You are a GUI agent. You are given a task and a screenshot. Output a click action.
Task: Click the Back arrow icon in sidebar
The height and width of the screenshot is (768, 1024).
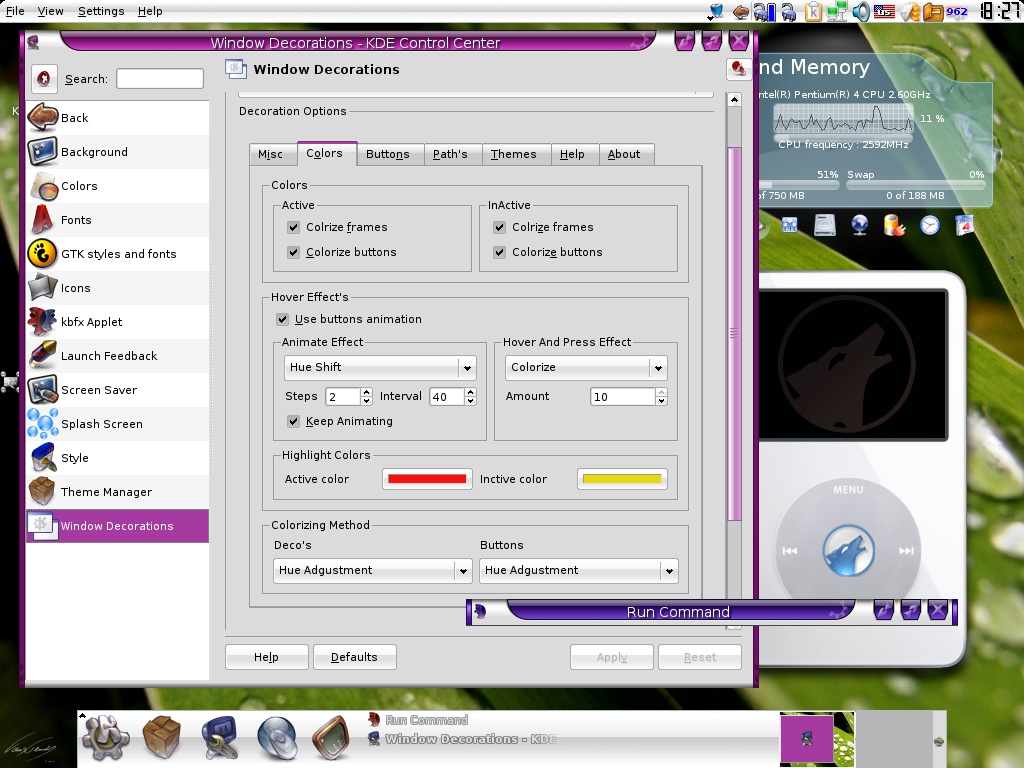(x=43, y=118)
